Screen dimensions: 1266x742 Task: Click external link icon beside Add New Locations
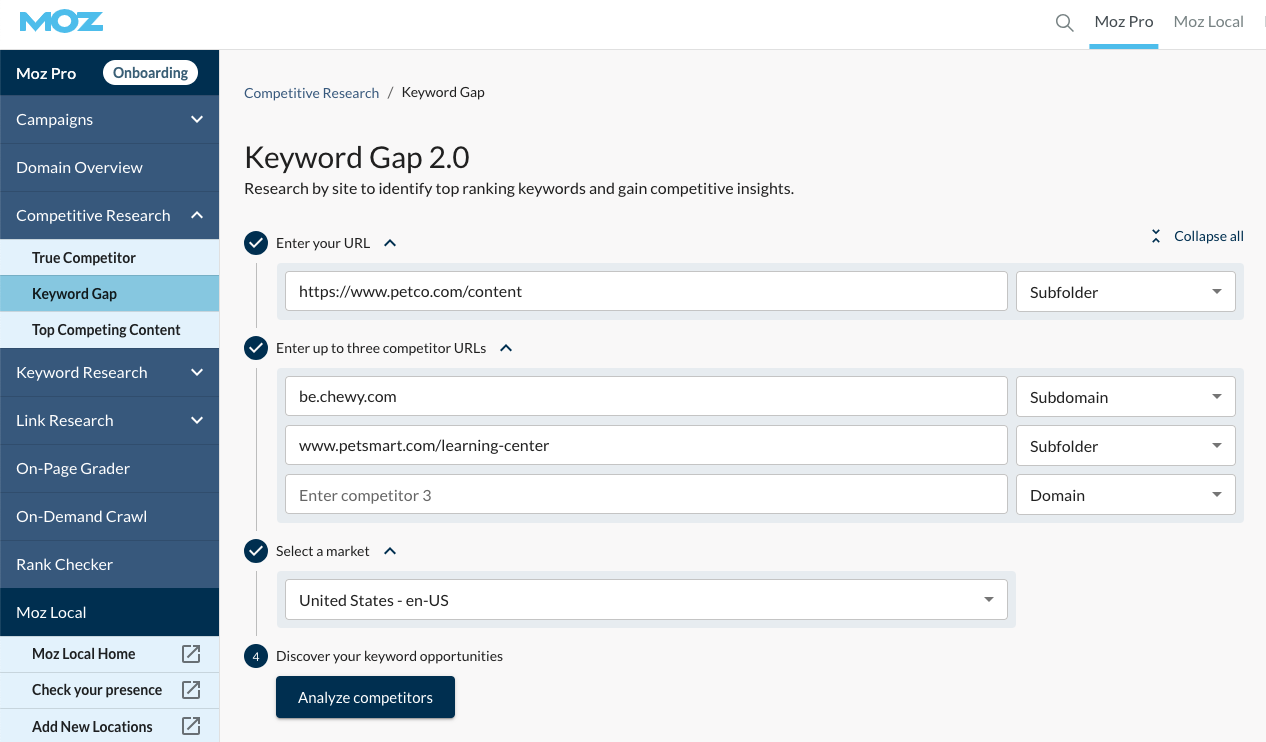(191, 727)
